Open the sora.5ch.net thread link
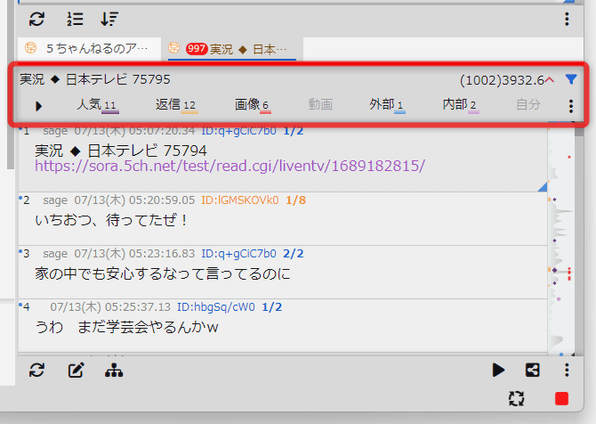This screenshot has width=596, height=424. coord(230,166)
